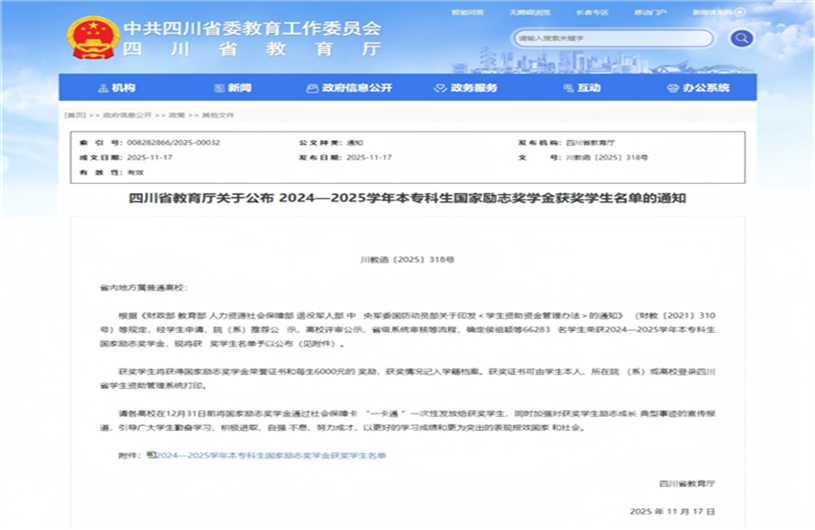
Task: Click the salutation 省内地方属普通高校
Action: point(144,287)
